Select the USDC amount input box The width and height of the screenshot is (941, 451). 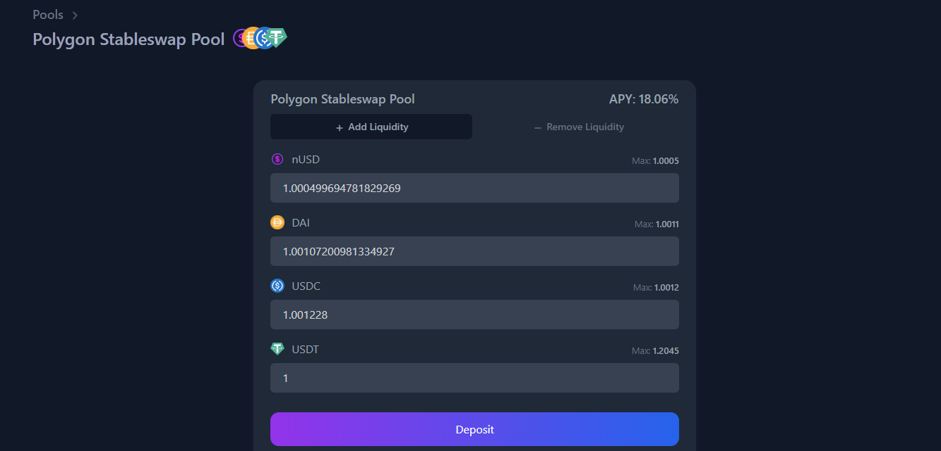tap(474, 315)
